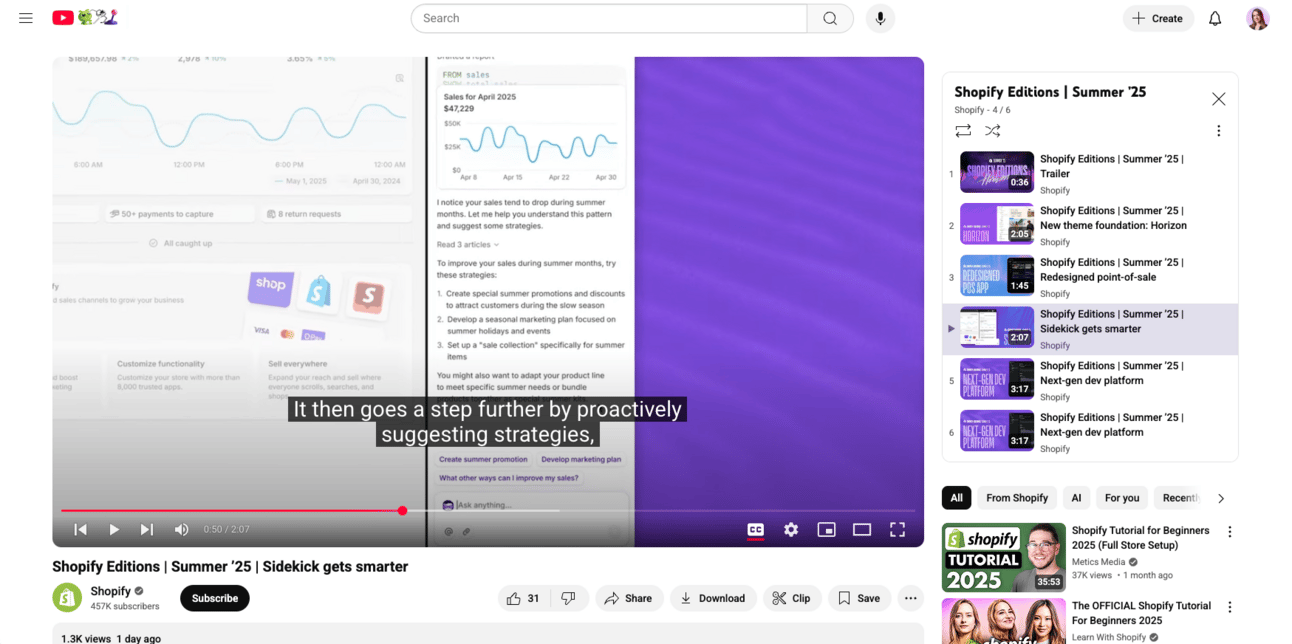Open the Sidekick gets smarter playlist thumbnail
Viewport: 1292px width, 644px height.
(x=997, y=327)
